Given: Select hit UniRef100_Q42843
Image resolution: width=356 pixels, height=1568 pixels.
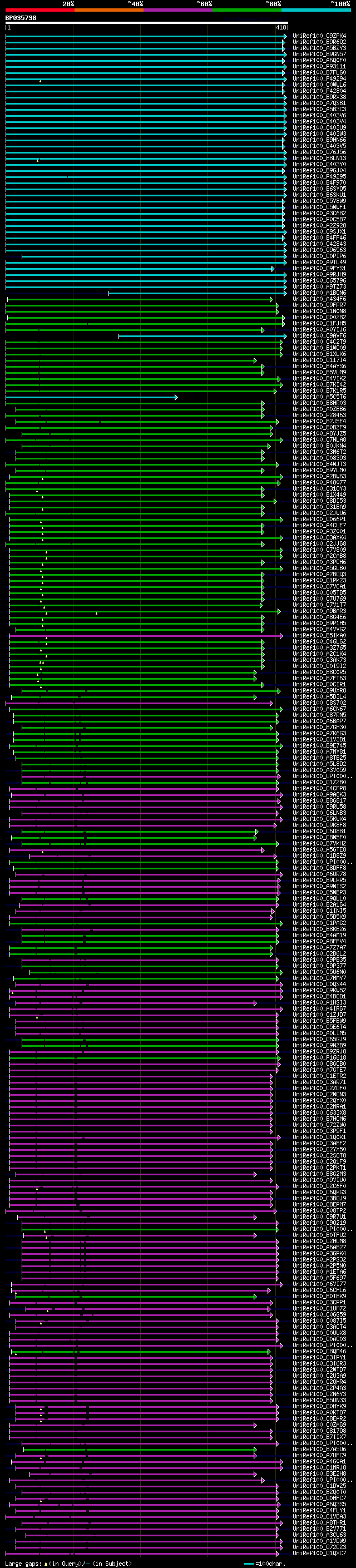Looking at the screenshot, I should 319,244.
